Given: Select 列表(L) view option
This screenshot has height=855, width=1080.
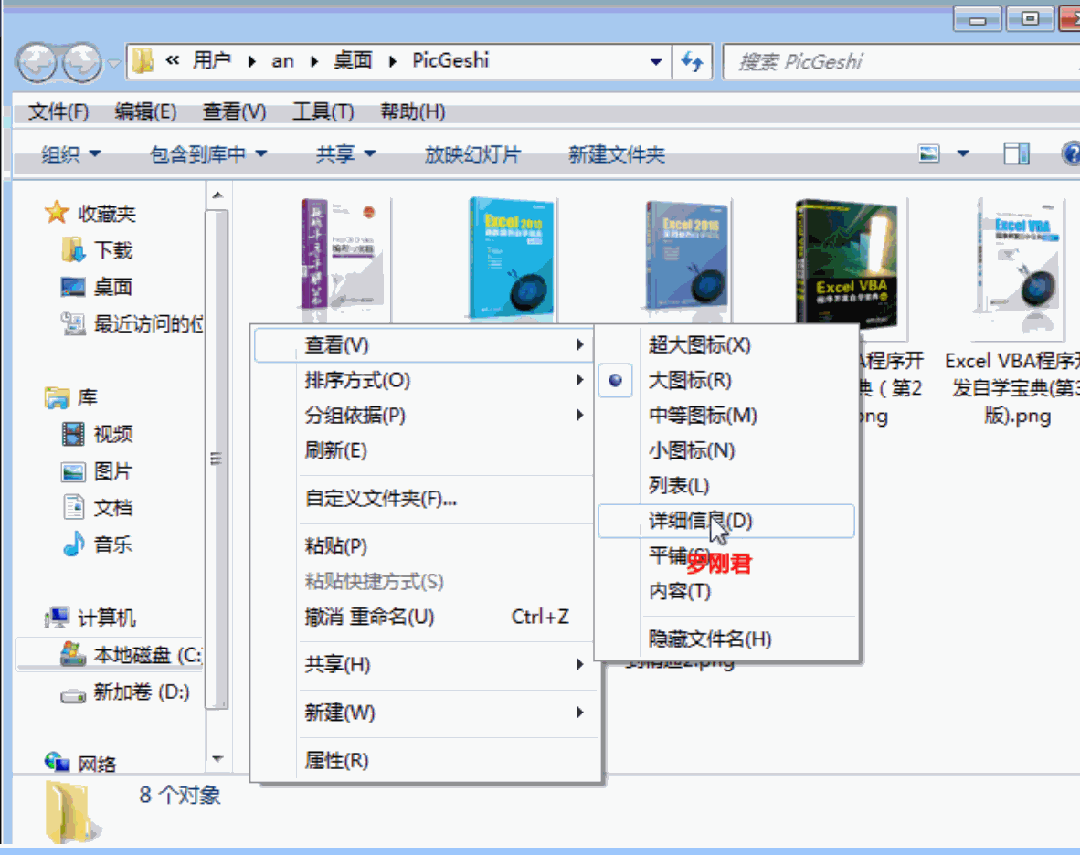Looking at the screenshot, I should 727,486.
